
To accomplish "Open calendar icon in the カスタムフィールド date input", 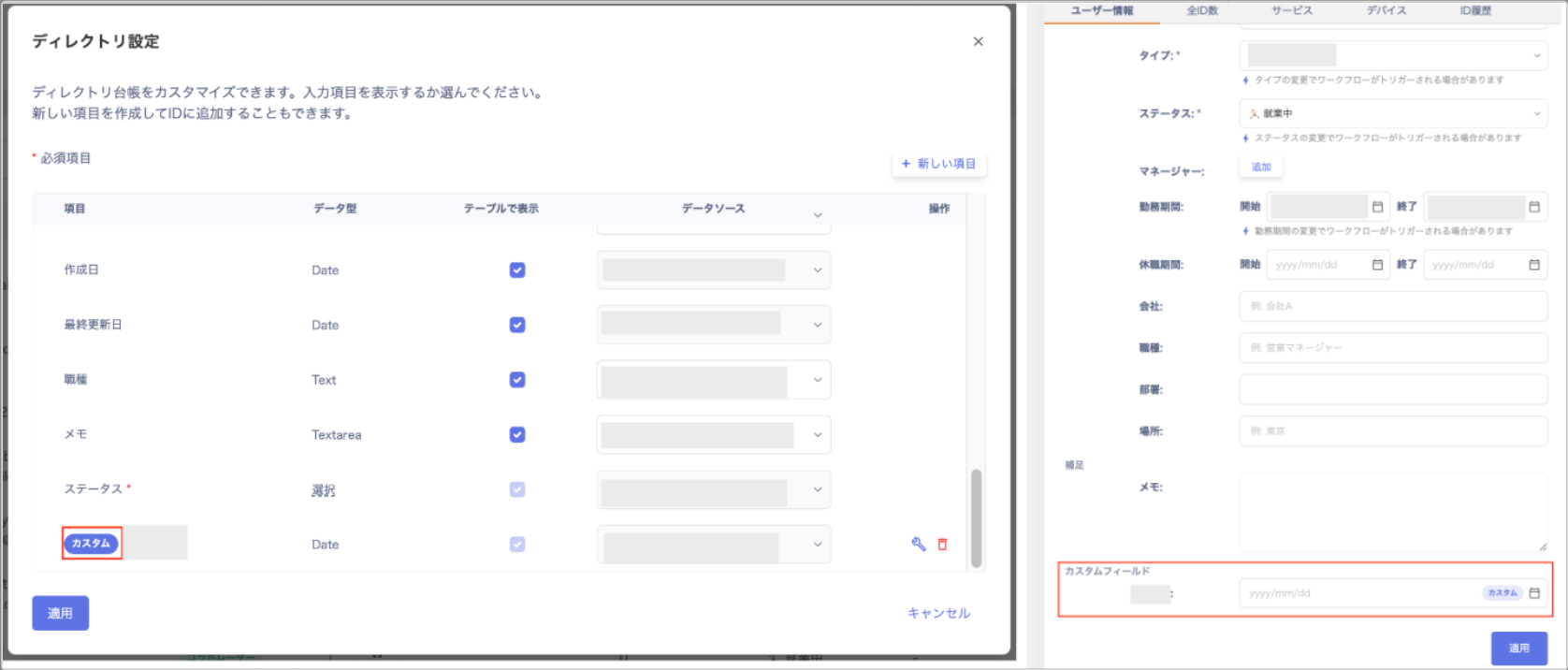I will tap(1534, 593).
